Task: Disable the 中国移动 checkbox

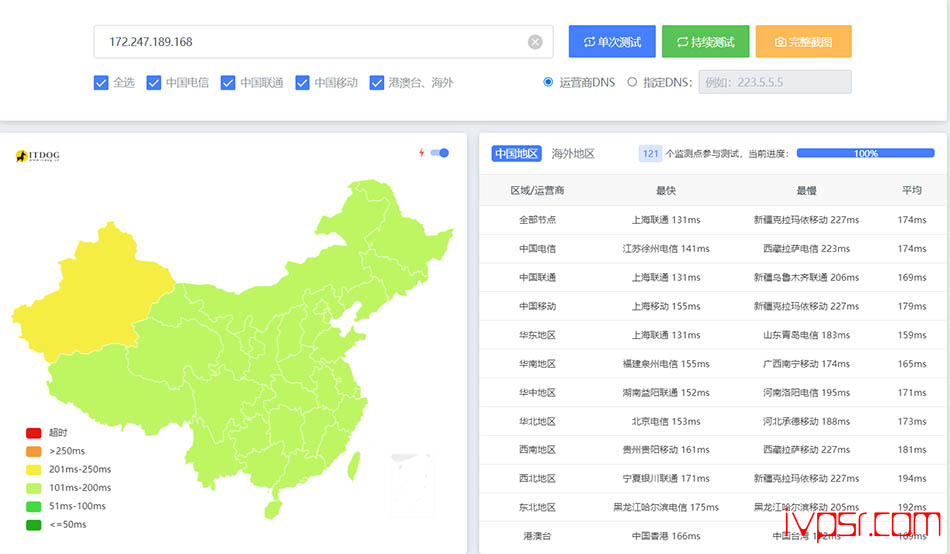Action: click(302, 83)
